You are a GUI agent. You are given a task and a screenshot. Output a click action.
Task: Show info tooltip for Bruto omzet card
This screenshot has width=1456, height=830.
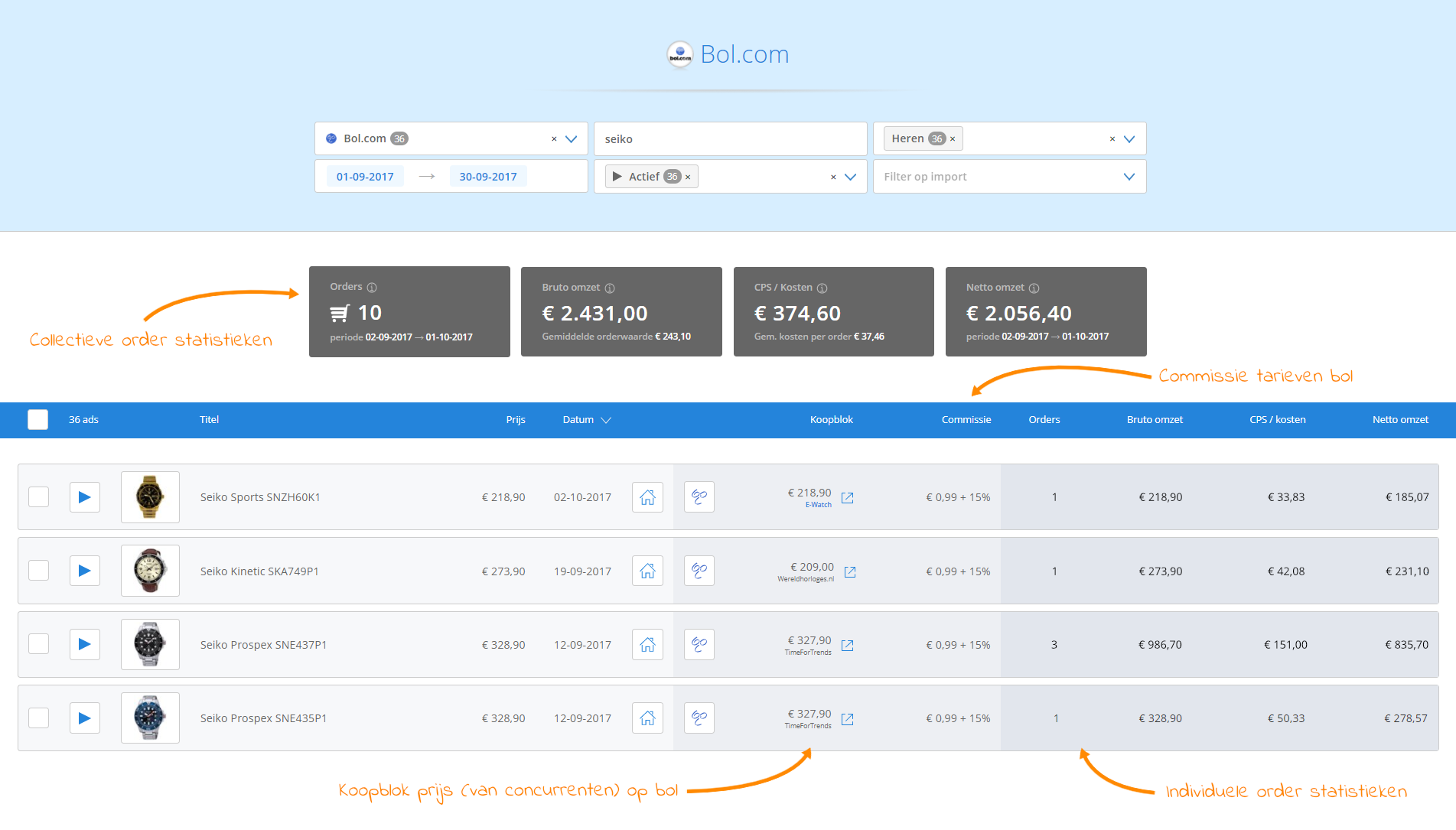click(x=610, y=288)
